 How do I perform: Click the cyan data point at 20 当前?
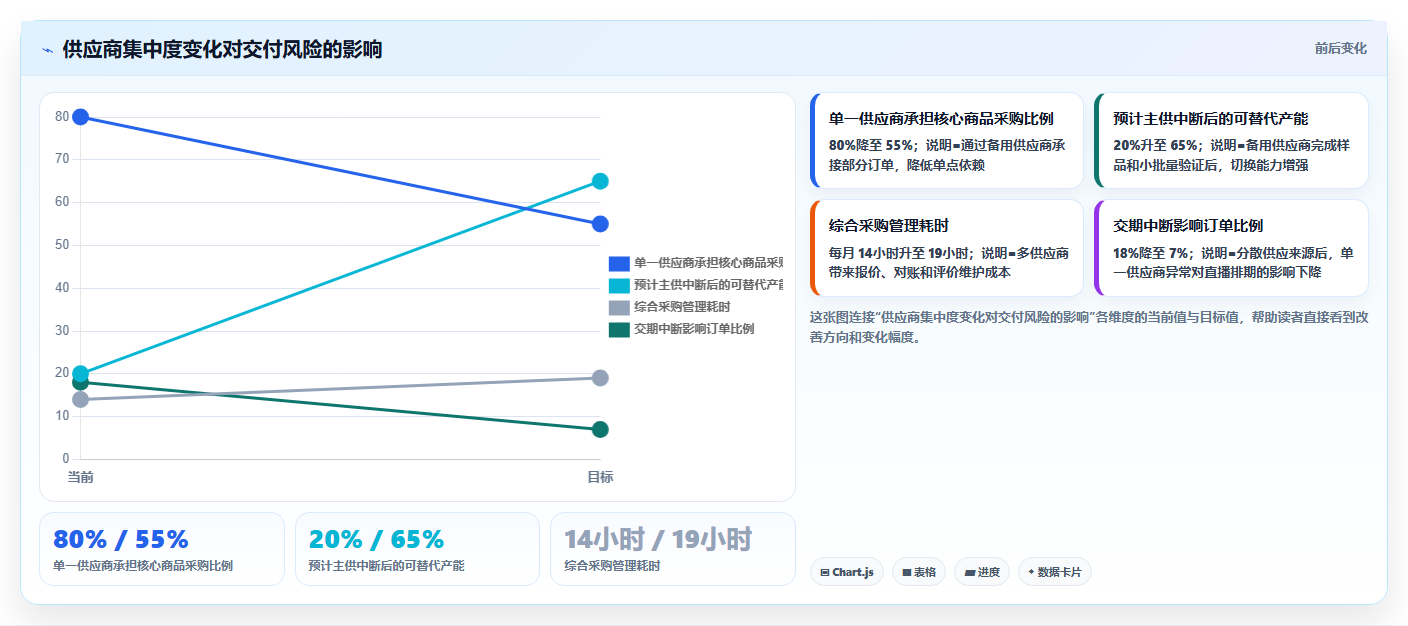(x=81, y=373)
